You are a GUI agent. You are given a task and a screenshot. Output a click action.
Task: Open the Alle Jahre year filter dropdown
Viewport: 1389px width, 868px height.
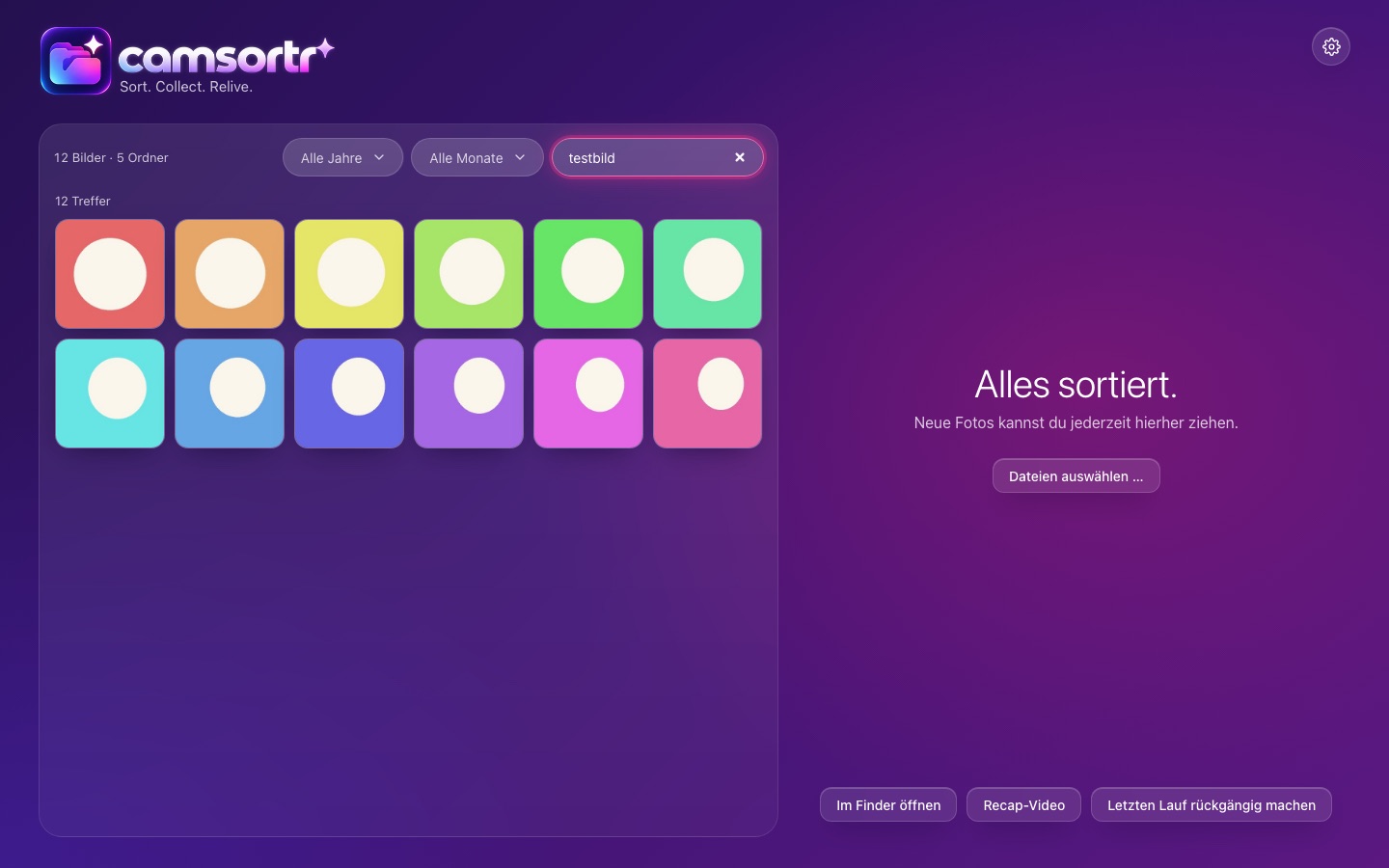point(342,157)
